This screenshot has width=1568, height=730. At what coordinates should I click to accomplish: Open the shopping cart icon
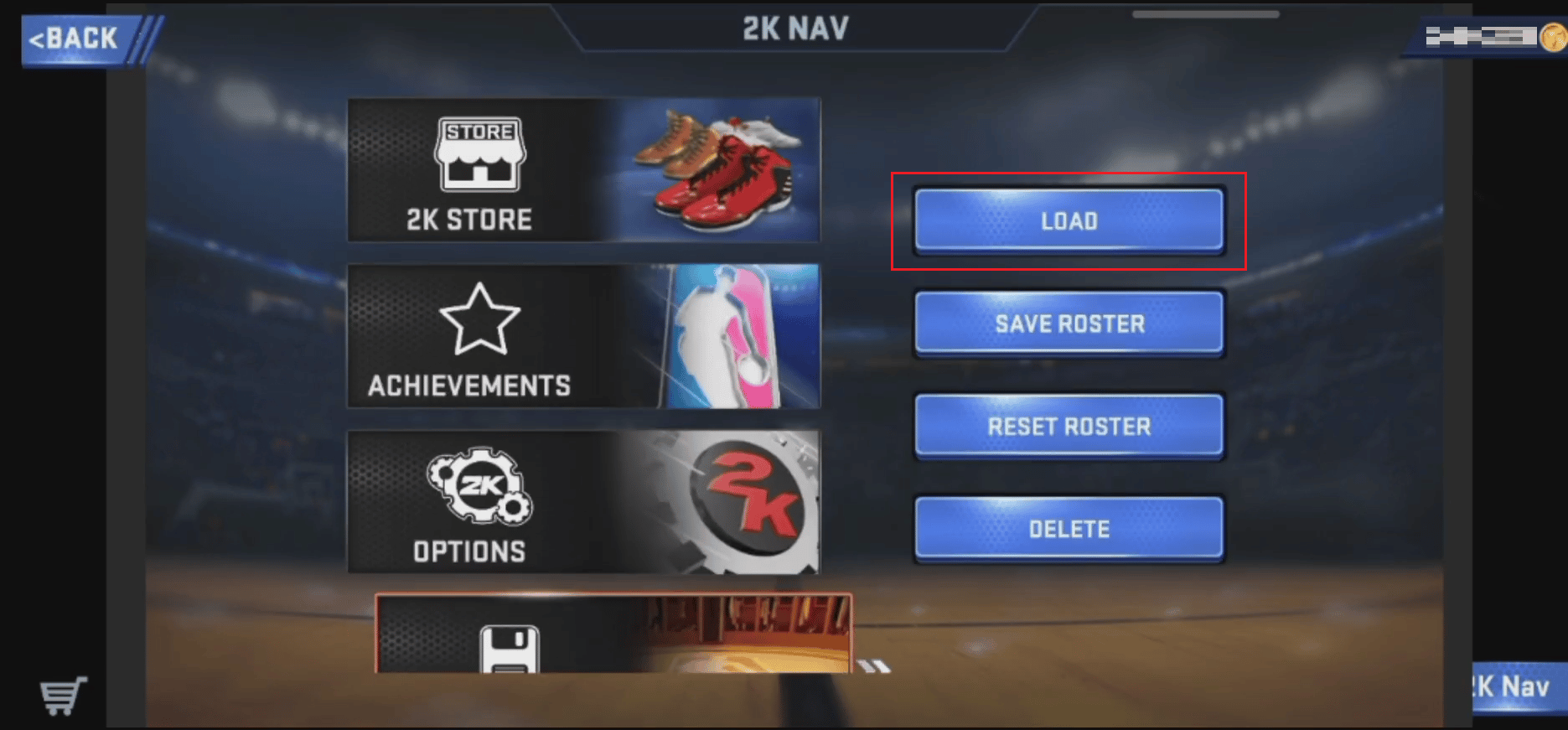pyautogui.click(x=64, y=695)
